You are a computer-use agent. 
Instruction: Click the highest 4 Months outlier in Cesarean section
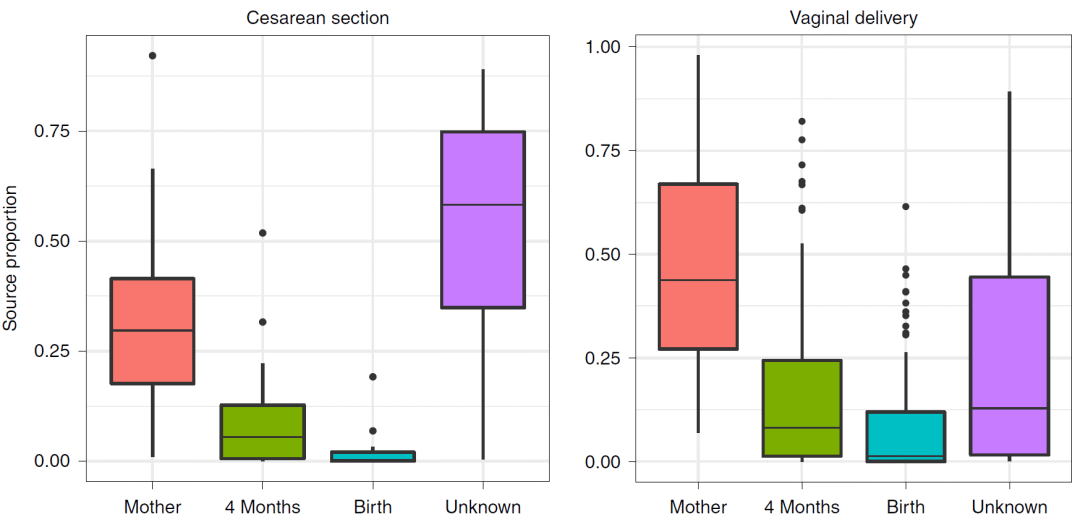click(x=263, y=233)
